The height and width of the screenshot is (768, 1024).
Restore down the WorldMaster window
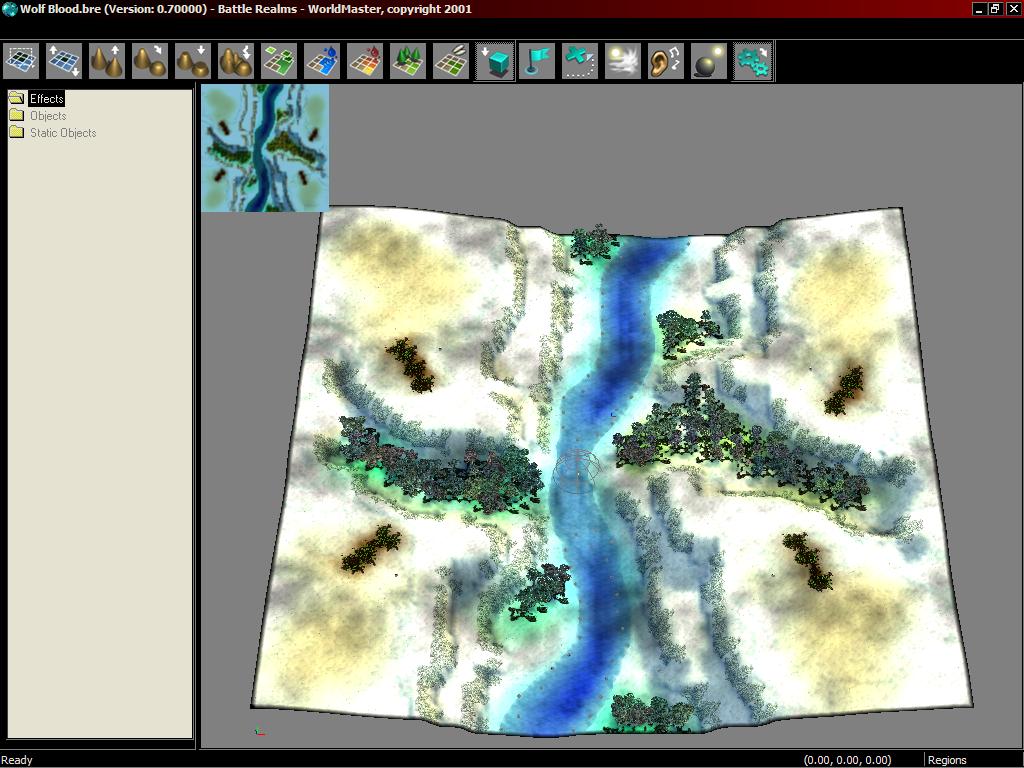click(995, 9)
